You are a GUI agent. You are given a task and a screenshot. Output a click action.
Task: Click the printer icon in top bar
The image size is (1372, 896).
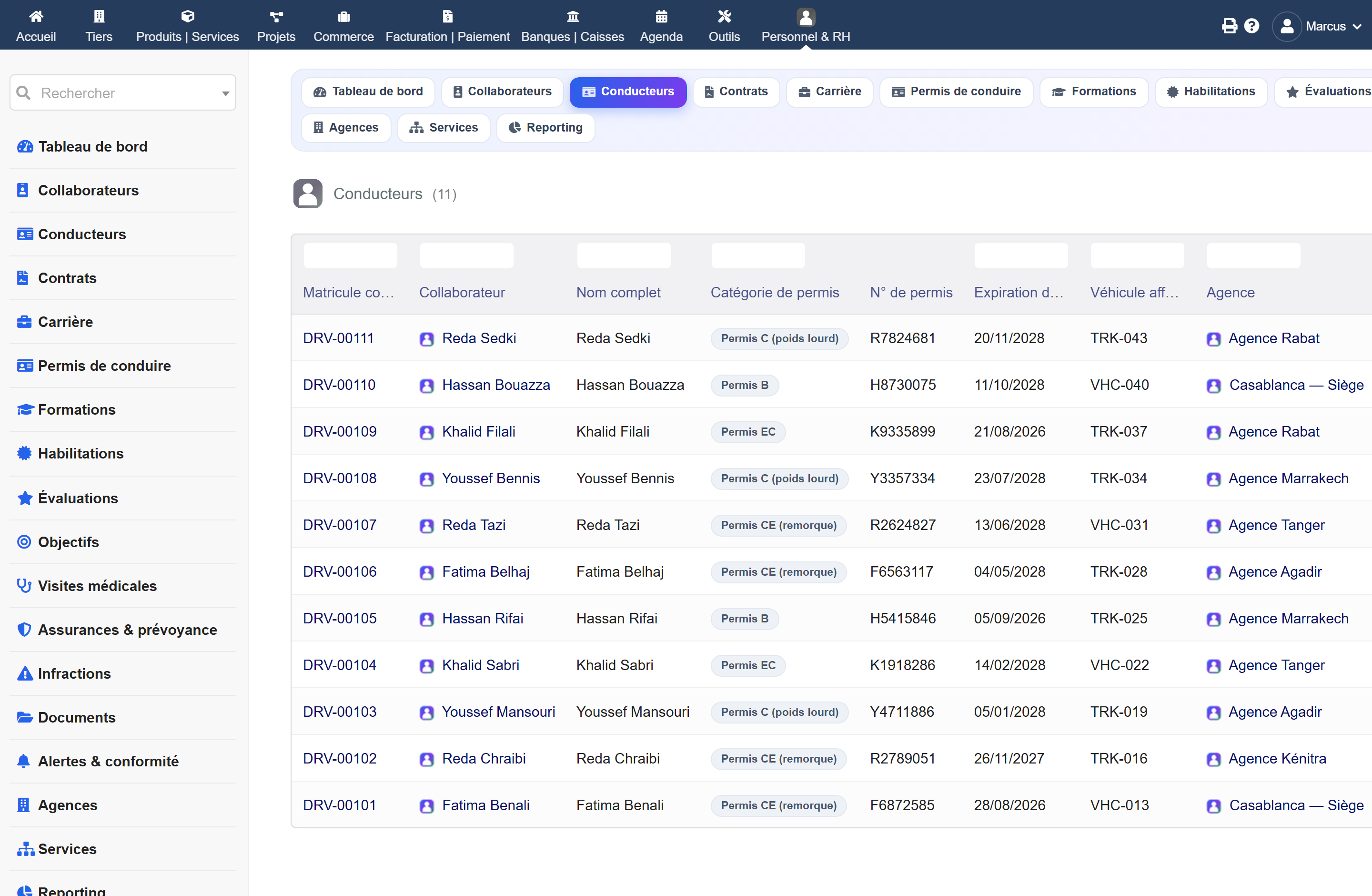(1229, 26)
